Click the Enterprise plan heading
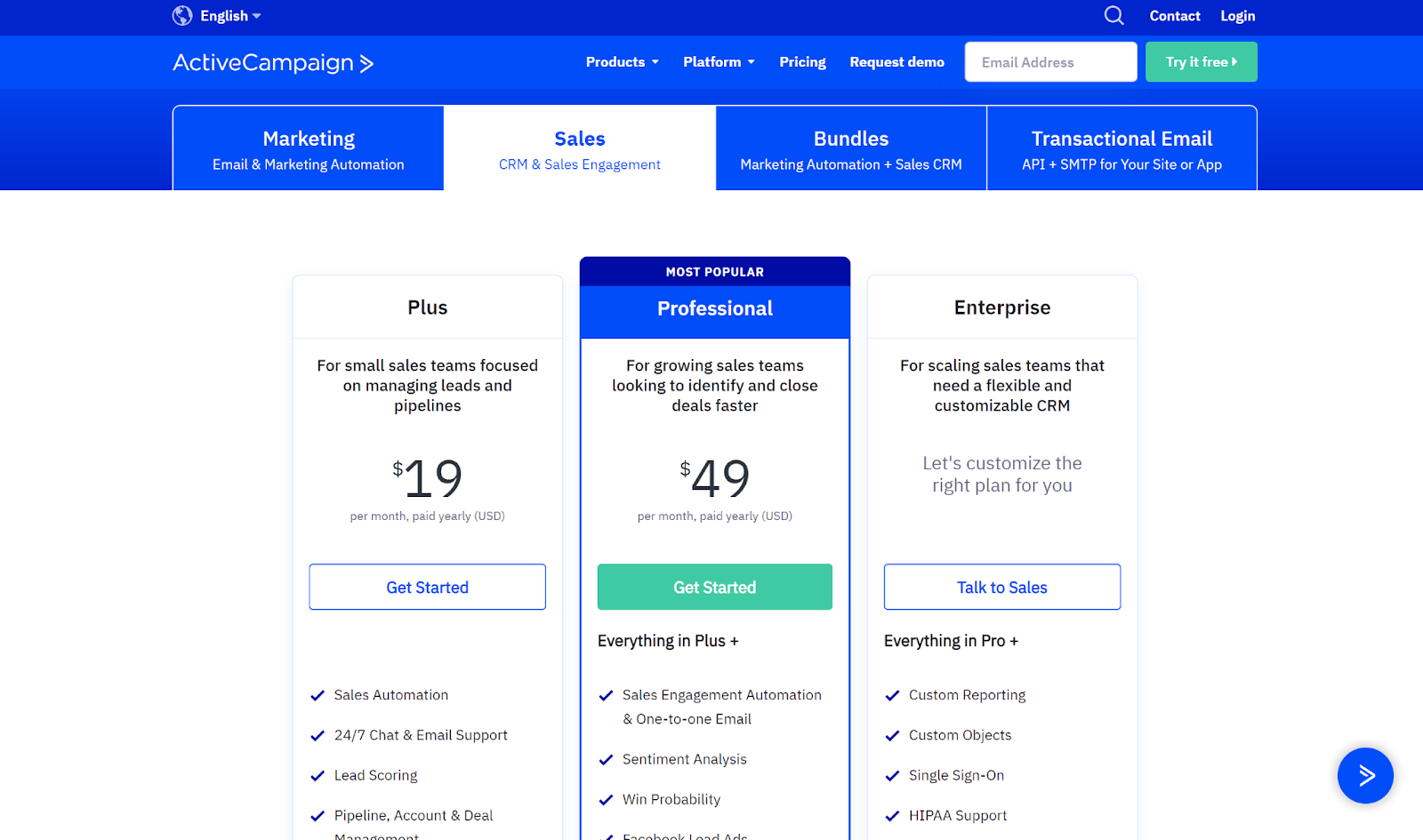 pos(1002,308)
